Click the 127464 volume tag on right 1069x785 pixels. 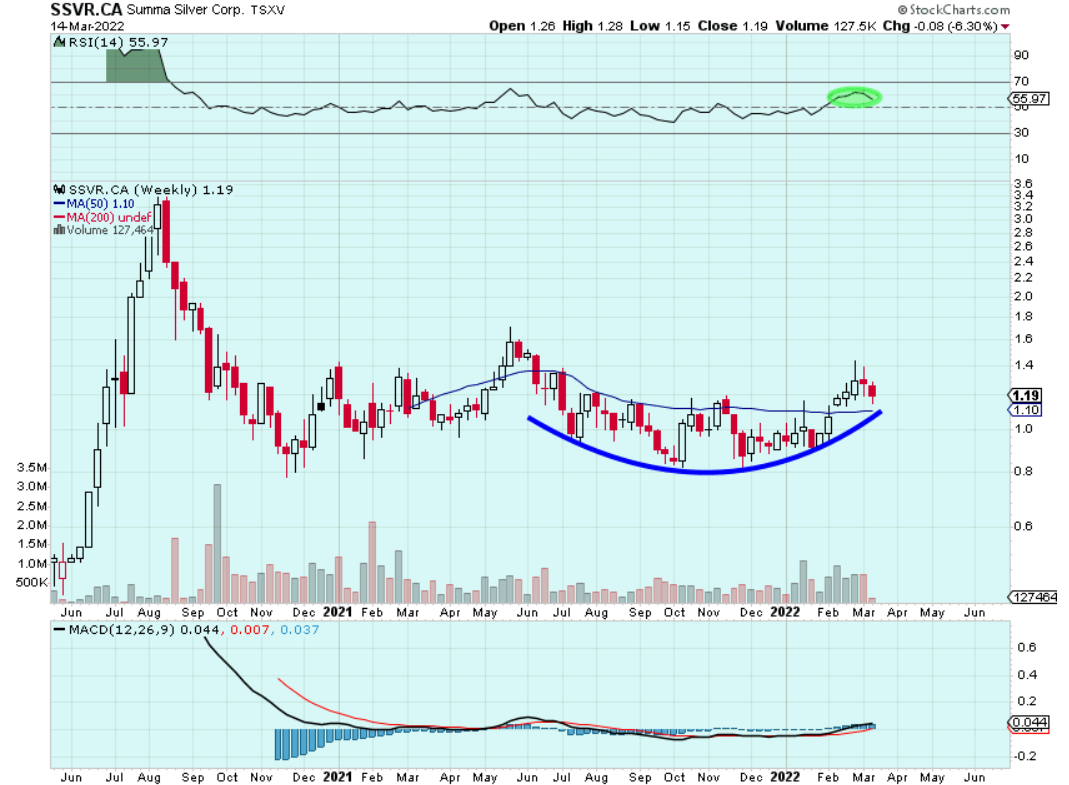click(1034, 597)
